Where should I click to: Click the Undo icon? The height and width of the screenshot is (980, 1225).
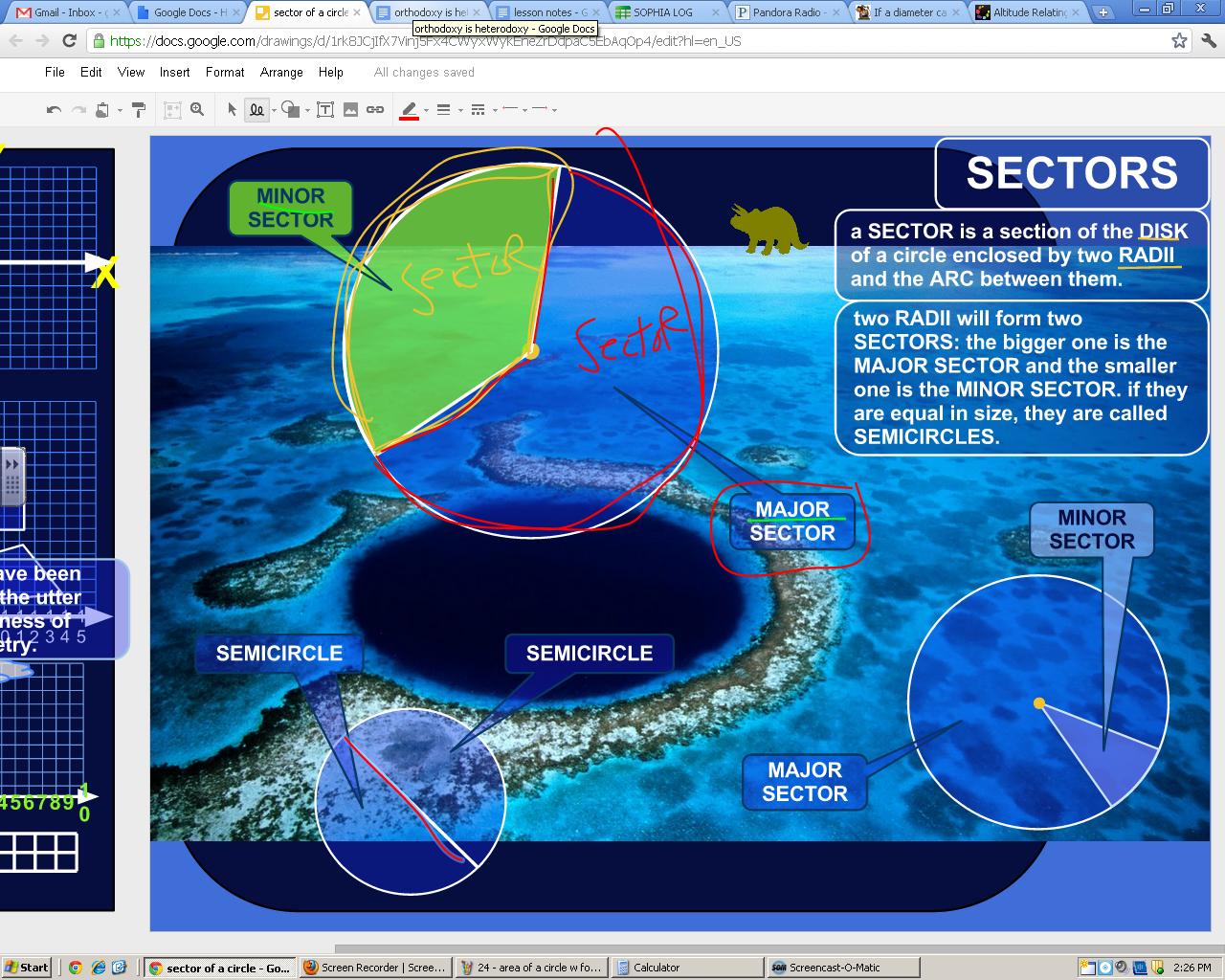click(54, 109)
